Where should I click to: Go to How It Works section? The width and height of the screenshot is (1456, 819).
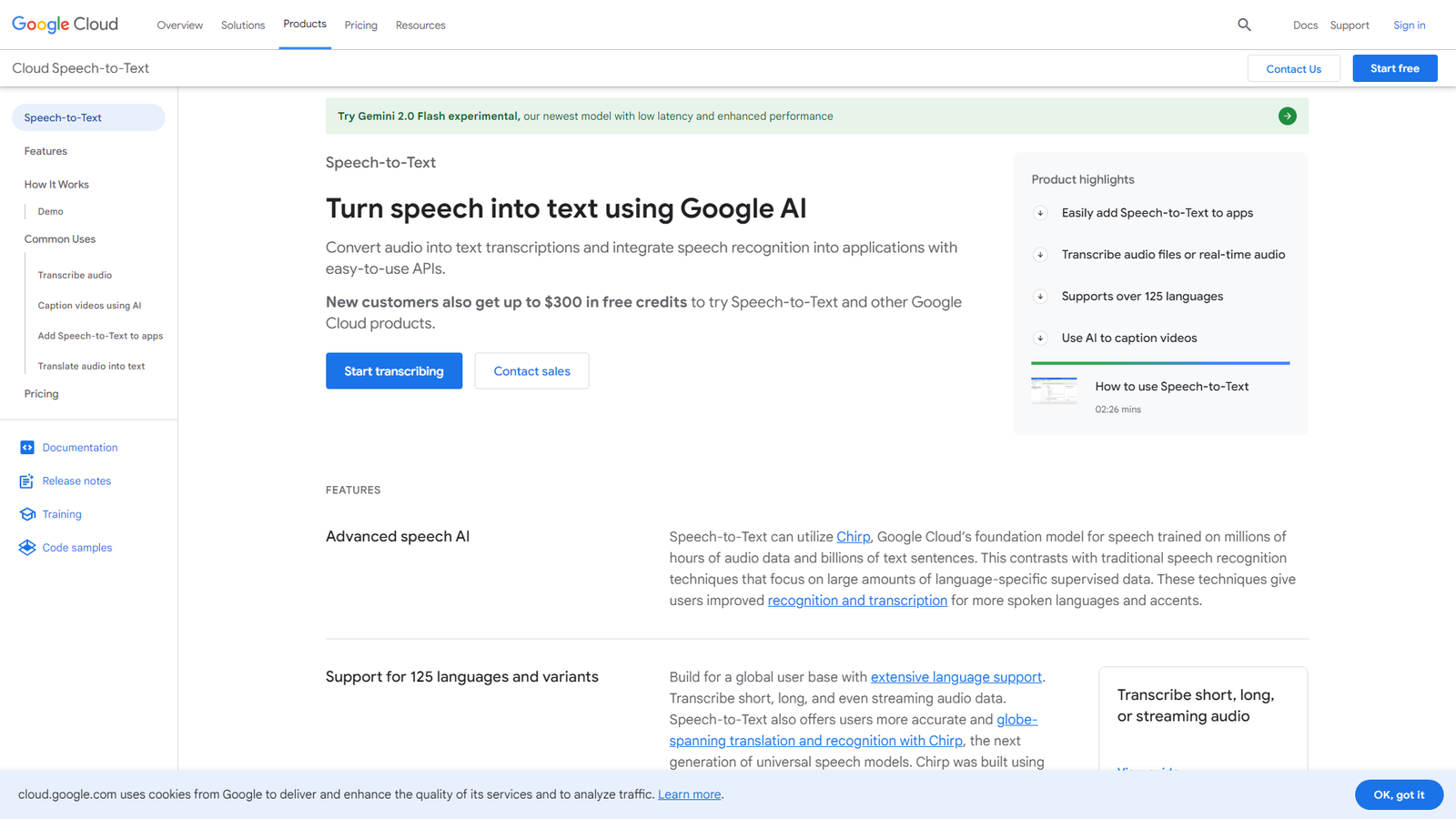(x=56, y=185)
